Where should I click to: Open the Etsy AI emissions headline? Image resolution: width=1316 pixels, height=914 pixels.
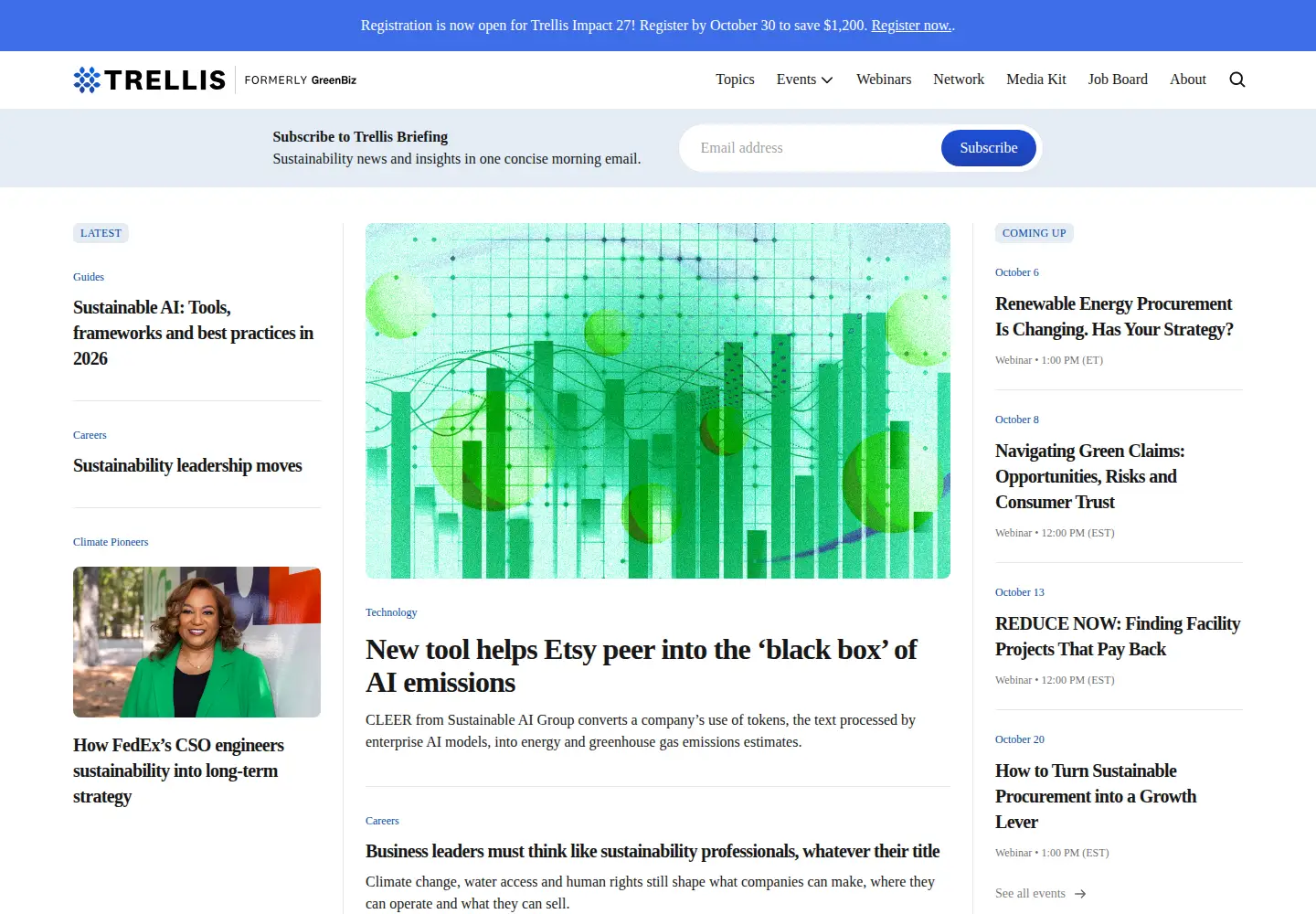(x=641, y=666)
